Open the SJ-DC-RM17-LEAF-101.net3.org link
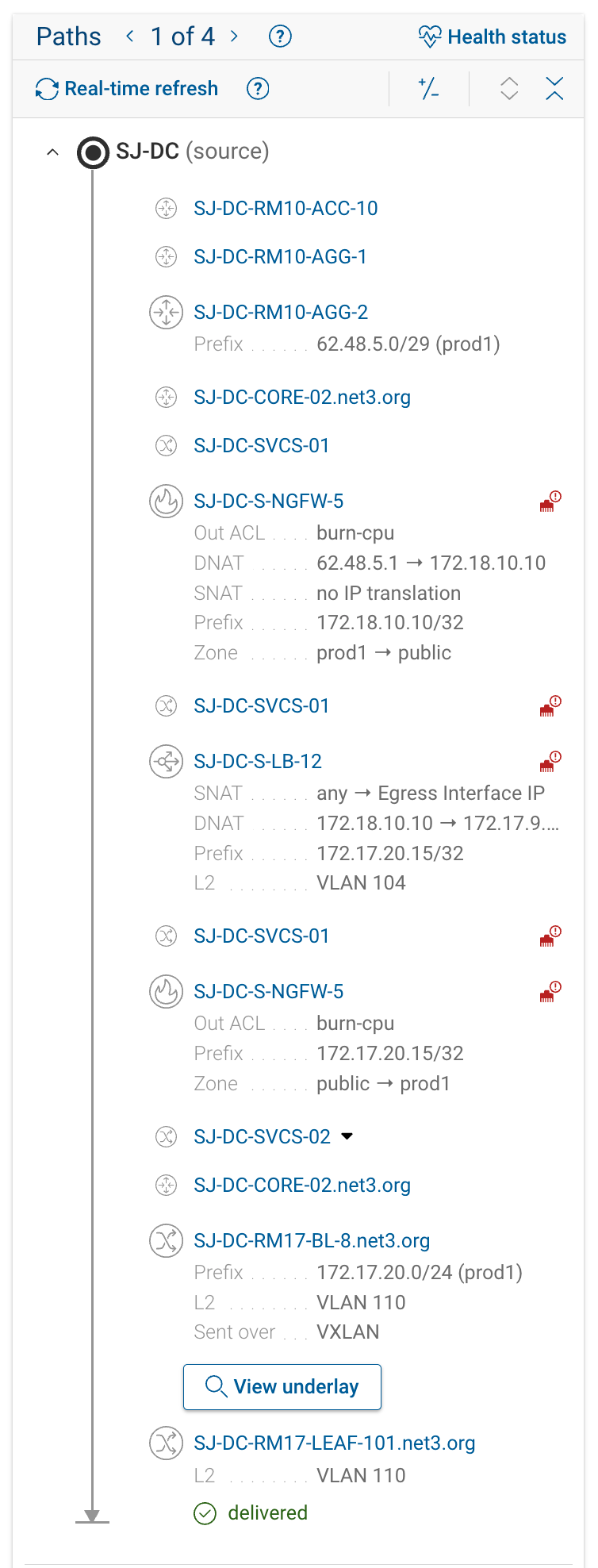This screenshot has height=1568, width=598. click(334, 1443)
